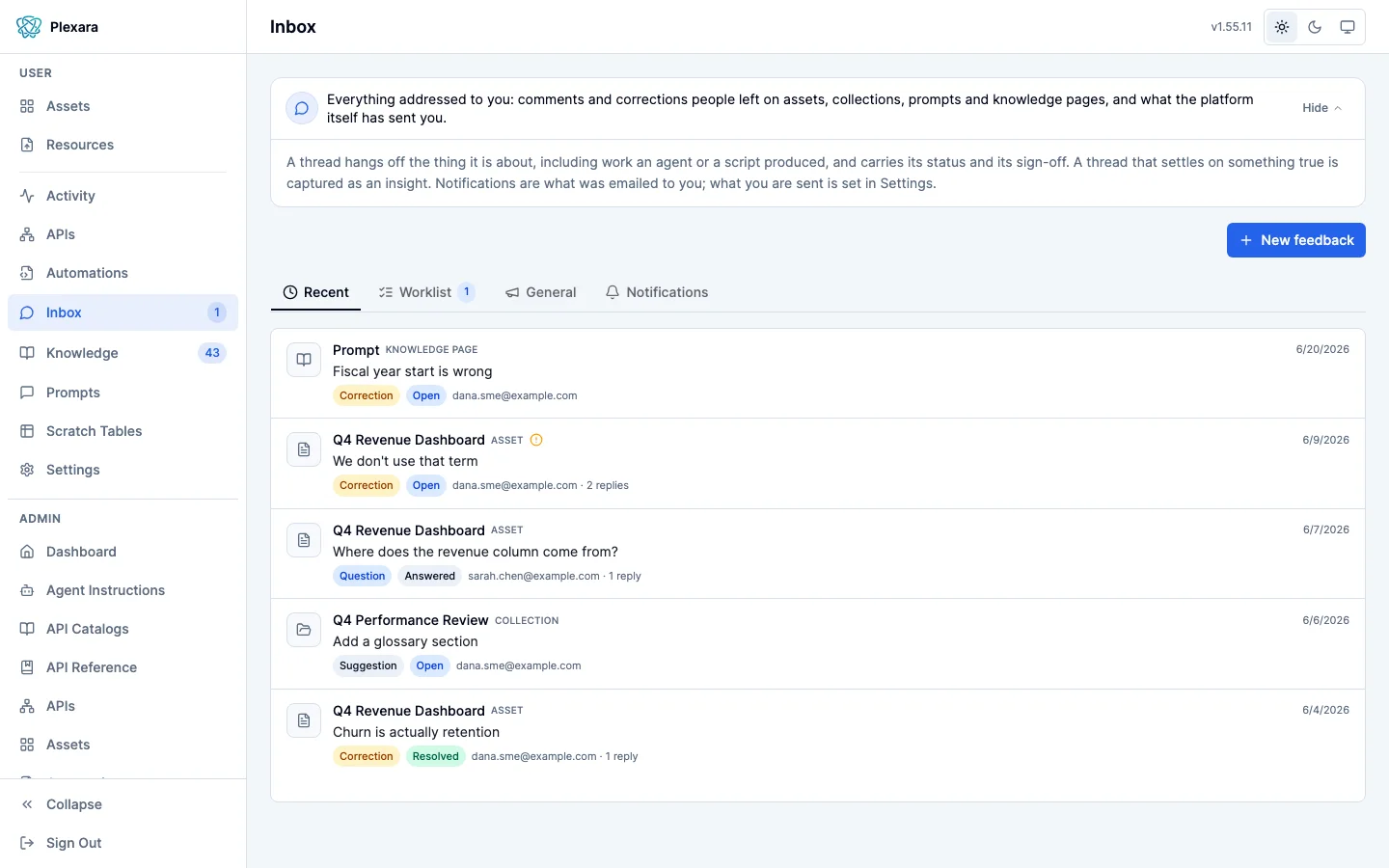Hide the Inbox description panel
1389x868 pixels.
(1321, 108)
